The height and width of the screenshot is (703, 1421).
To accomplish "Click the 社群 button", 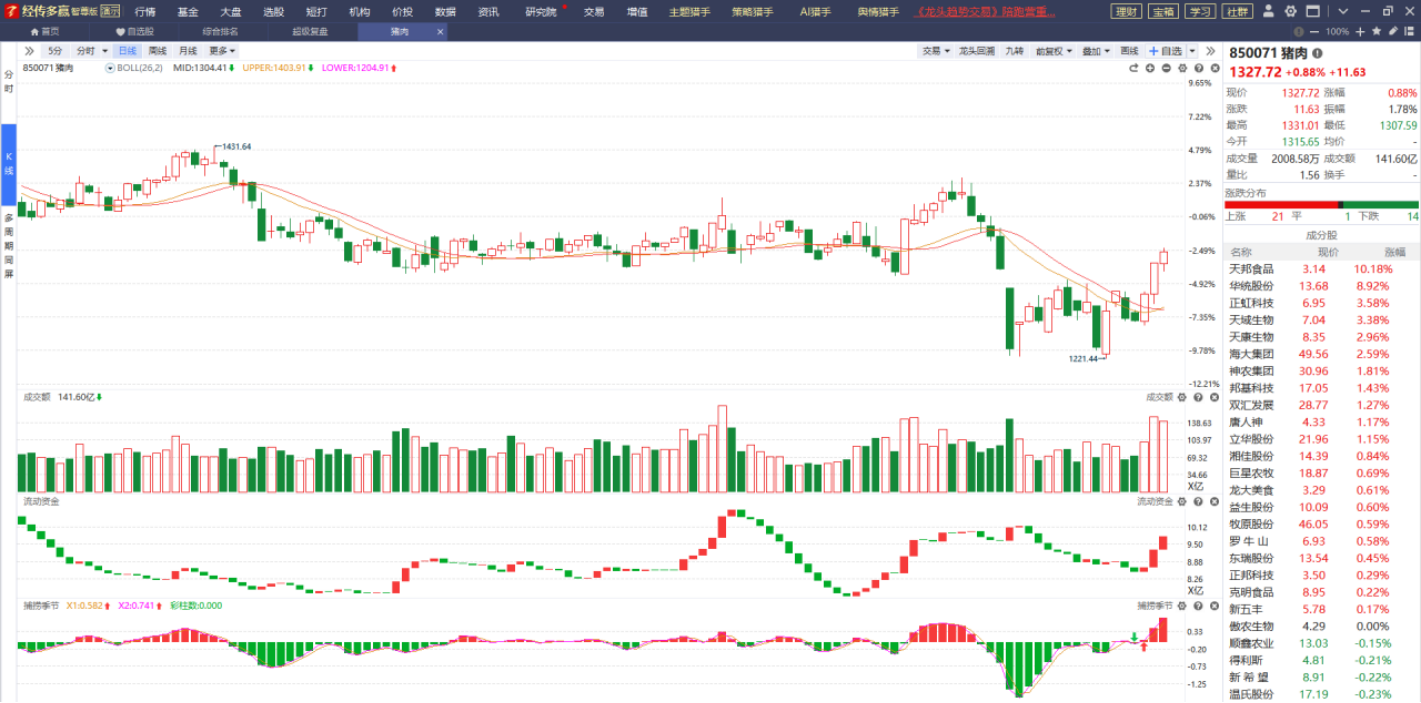I will tap(1237, 11).
